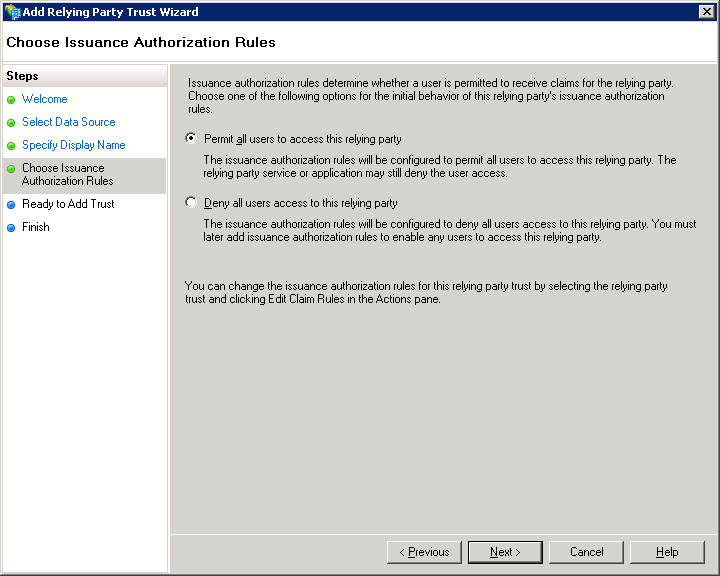The height and width of the screenshot is (576, 720).
Task: Click the green bullet beside Specify Display Name
Action: (11, 146)
